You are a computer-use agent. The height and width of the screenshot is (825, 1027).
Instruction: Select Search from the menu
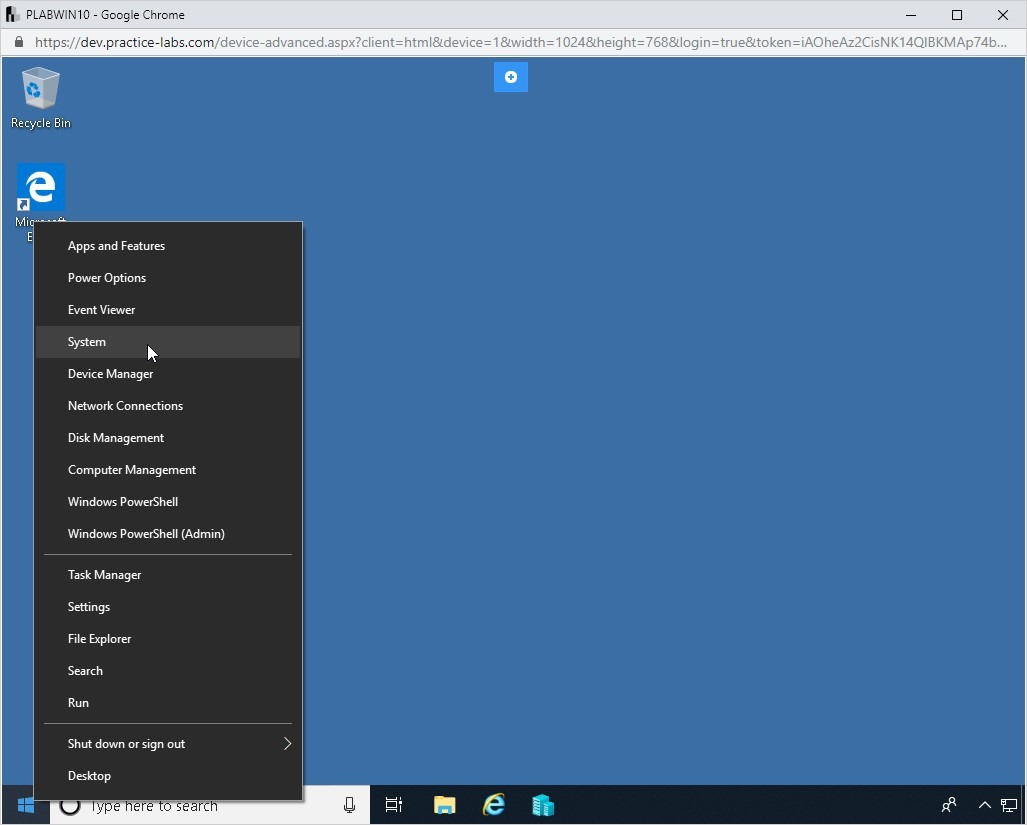click(168, 672)
